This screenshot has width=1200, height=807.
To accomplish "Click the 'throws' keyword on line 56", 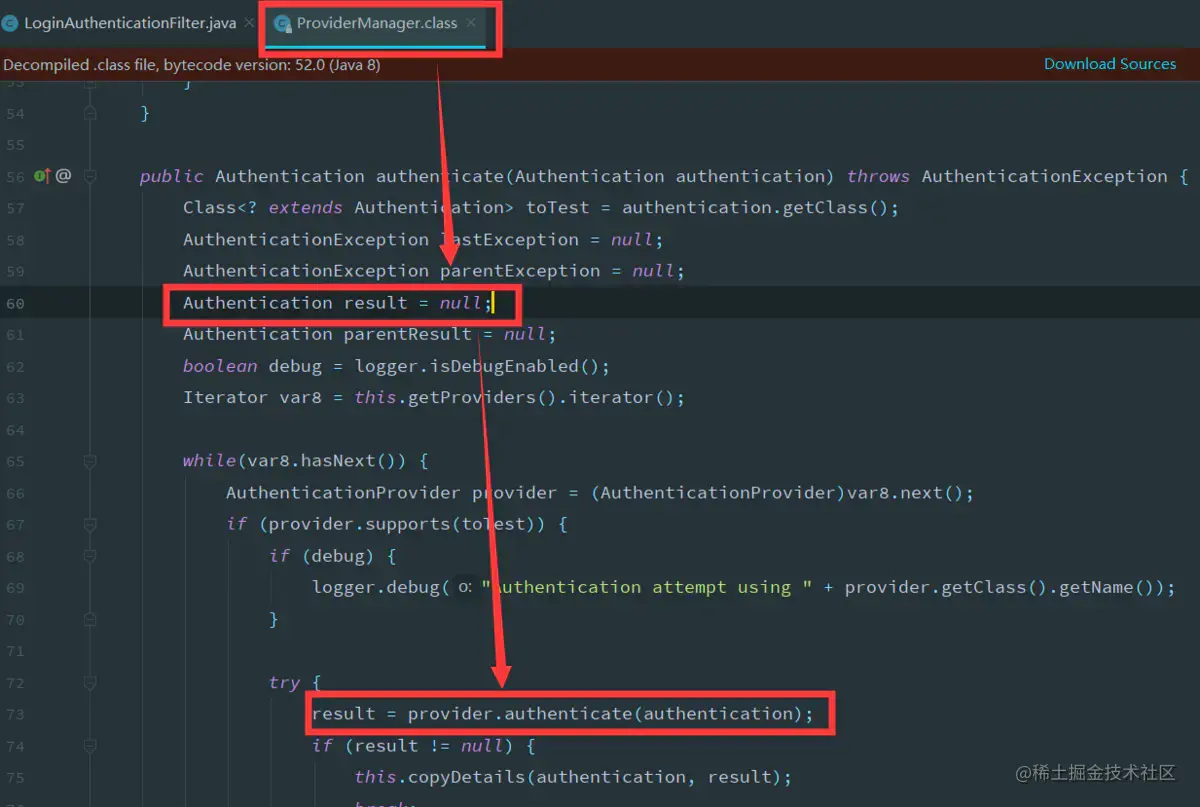I will coord(878,176).
